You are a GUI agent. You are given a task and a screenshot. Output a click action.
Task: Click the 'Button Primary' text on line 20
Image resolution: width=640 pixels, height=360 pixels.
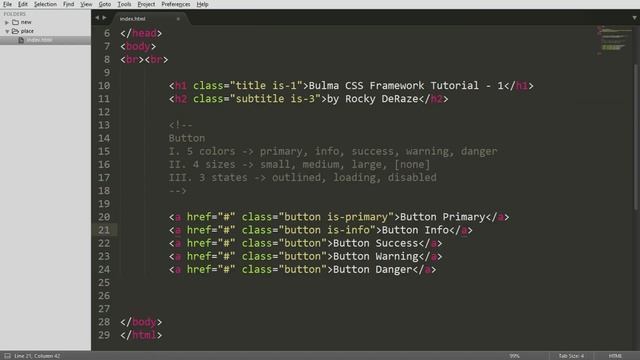(442, 217)
